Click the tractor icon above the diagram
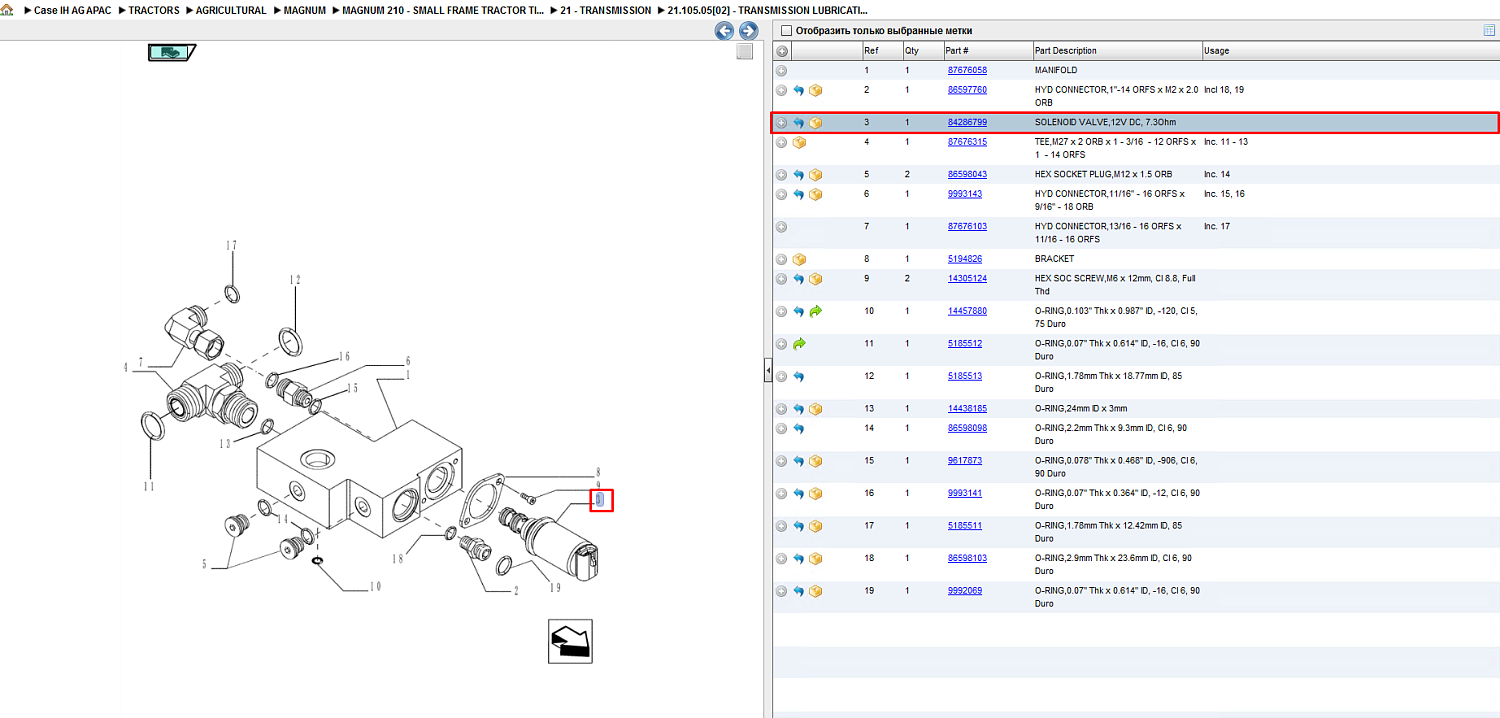This screenshot has width=1500, height=718. point(171,52)
